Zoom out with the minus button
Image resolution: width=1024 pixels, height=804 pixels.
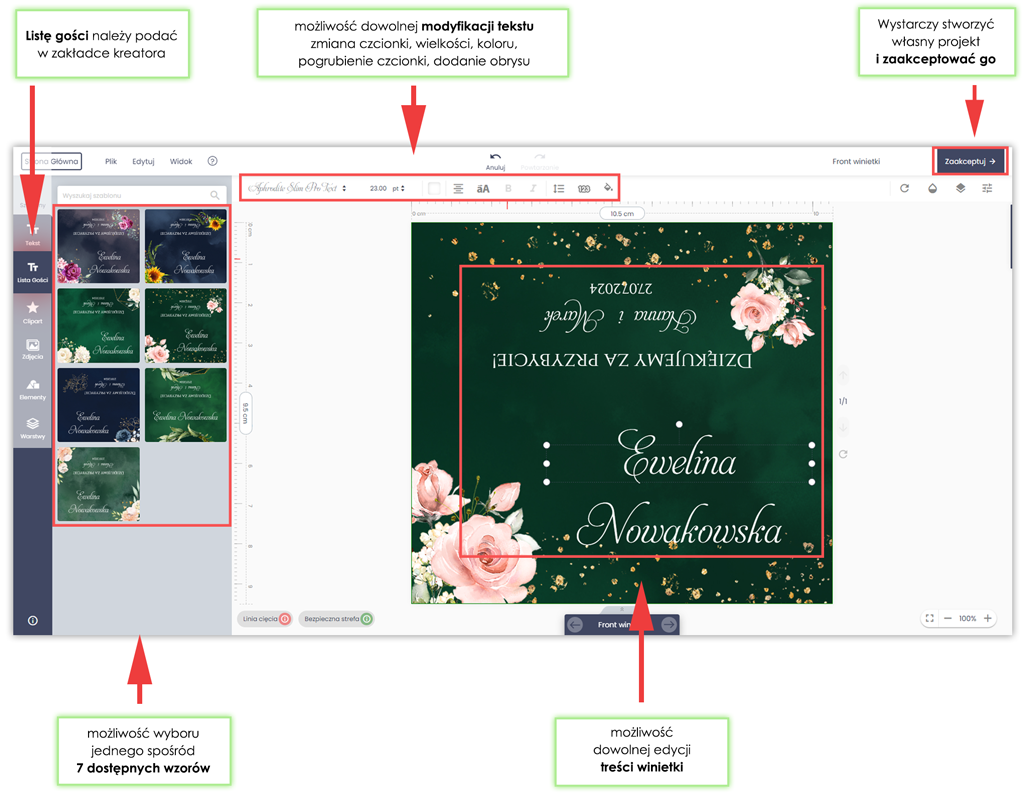pyautogui.click(x=948, y=618)
